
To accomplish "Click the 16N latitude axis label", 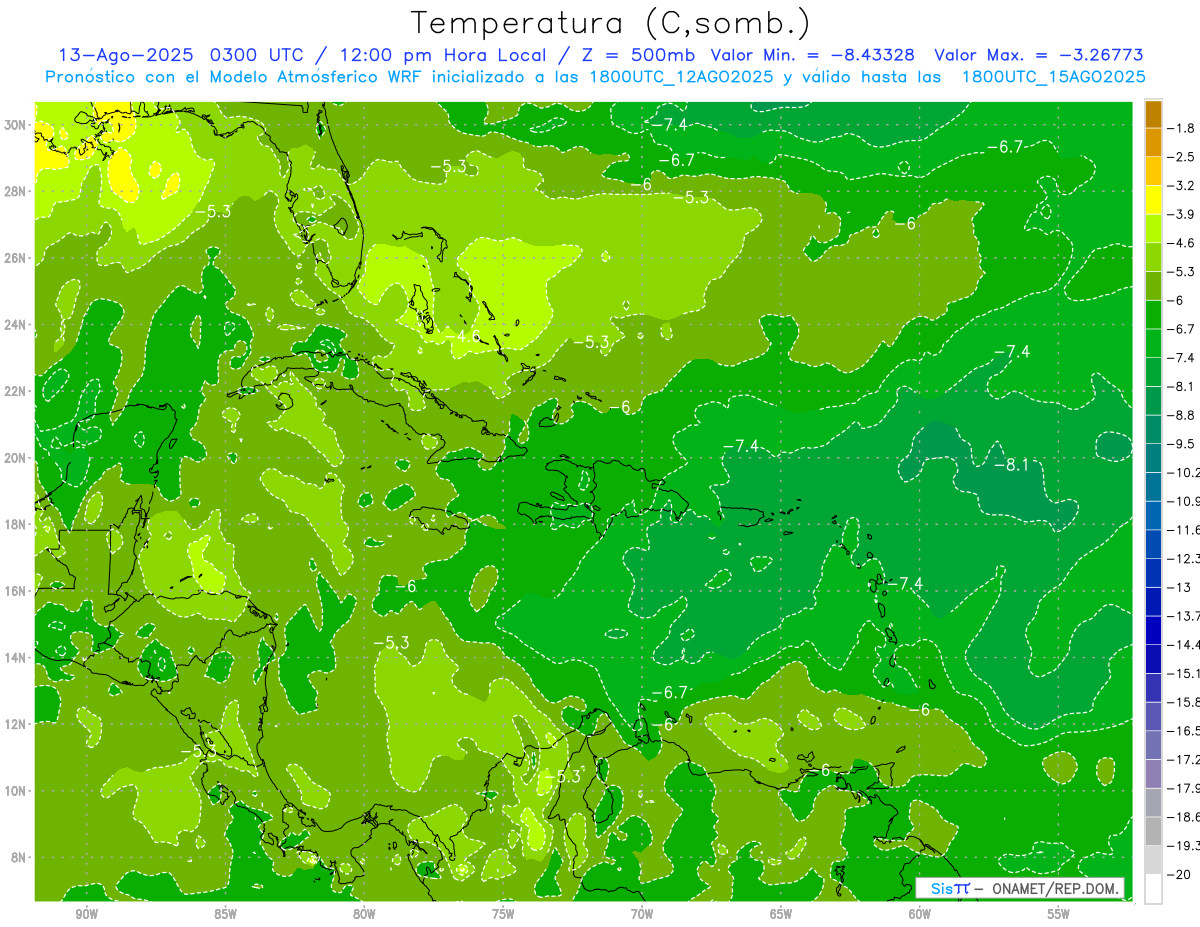I will pos(17,591).
